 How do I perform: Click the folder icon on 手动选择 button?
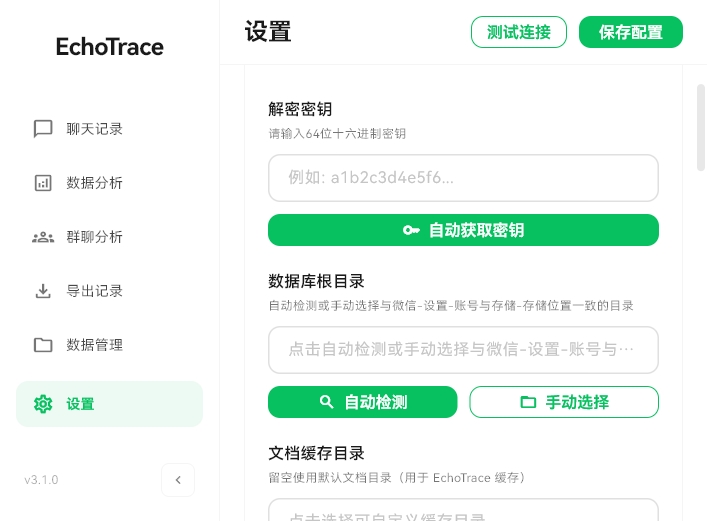[x=528, y=402]
